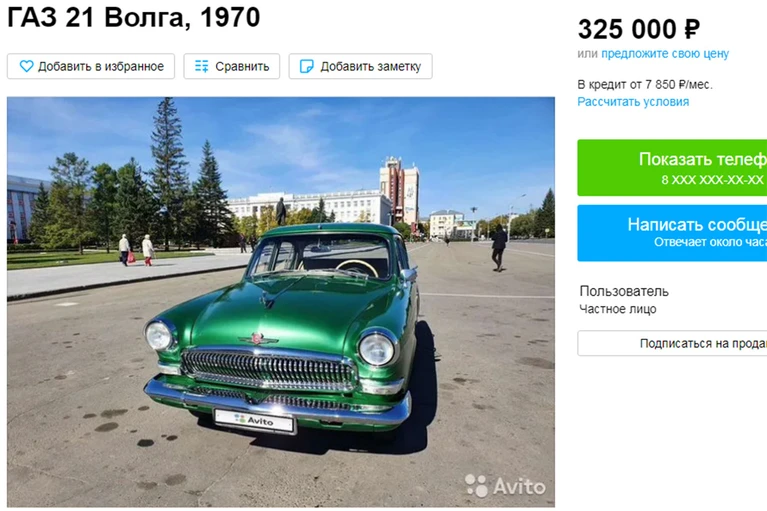Click the Avito watermark logo on photo
Viewport: 767px width, 511px height.
pos(505,486)
